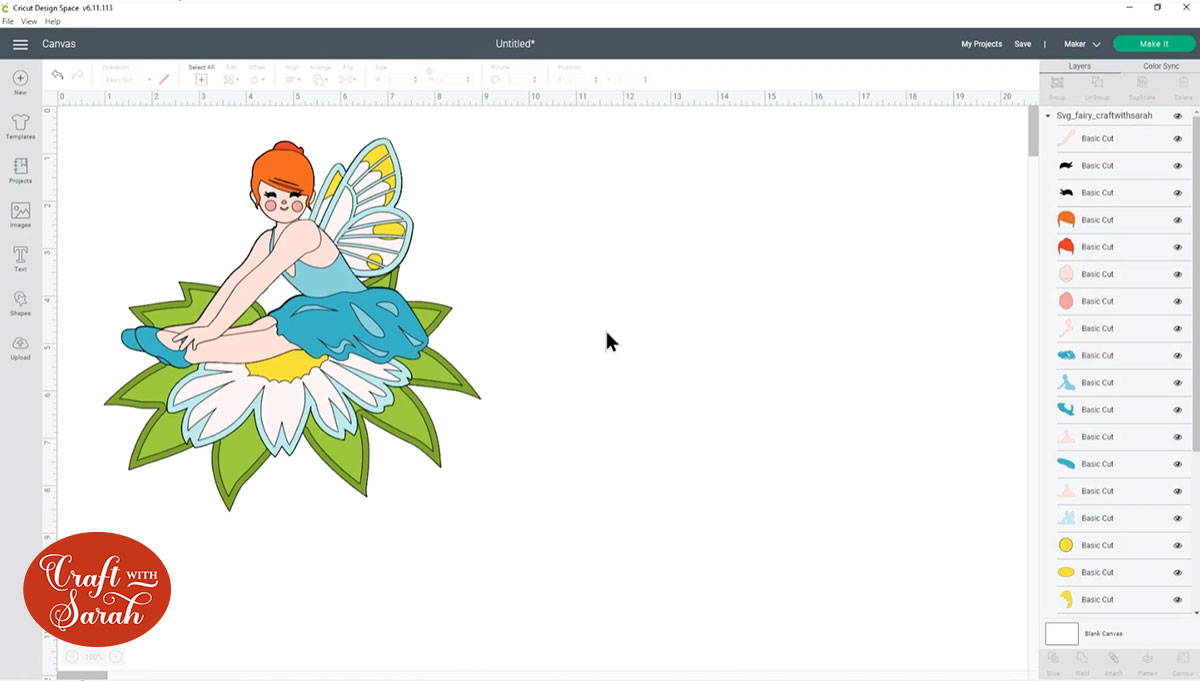Open the View menu
This screenshot has height=681, width=1200.
[29, 21]
